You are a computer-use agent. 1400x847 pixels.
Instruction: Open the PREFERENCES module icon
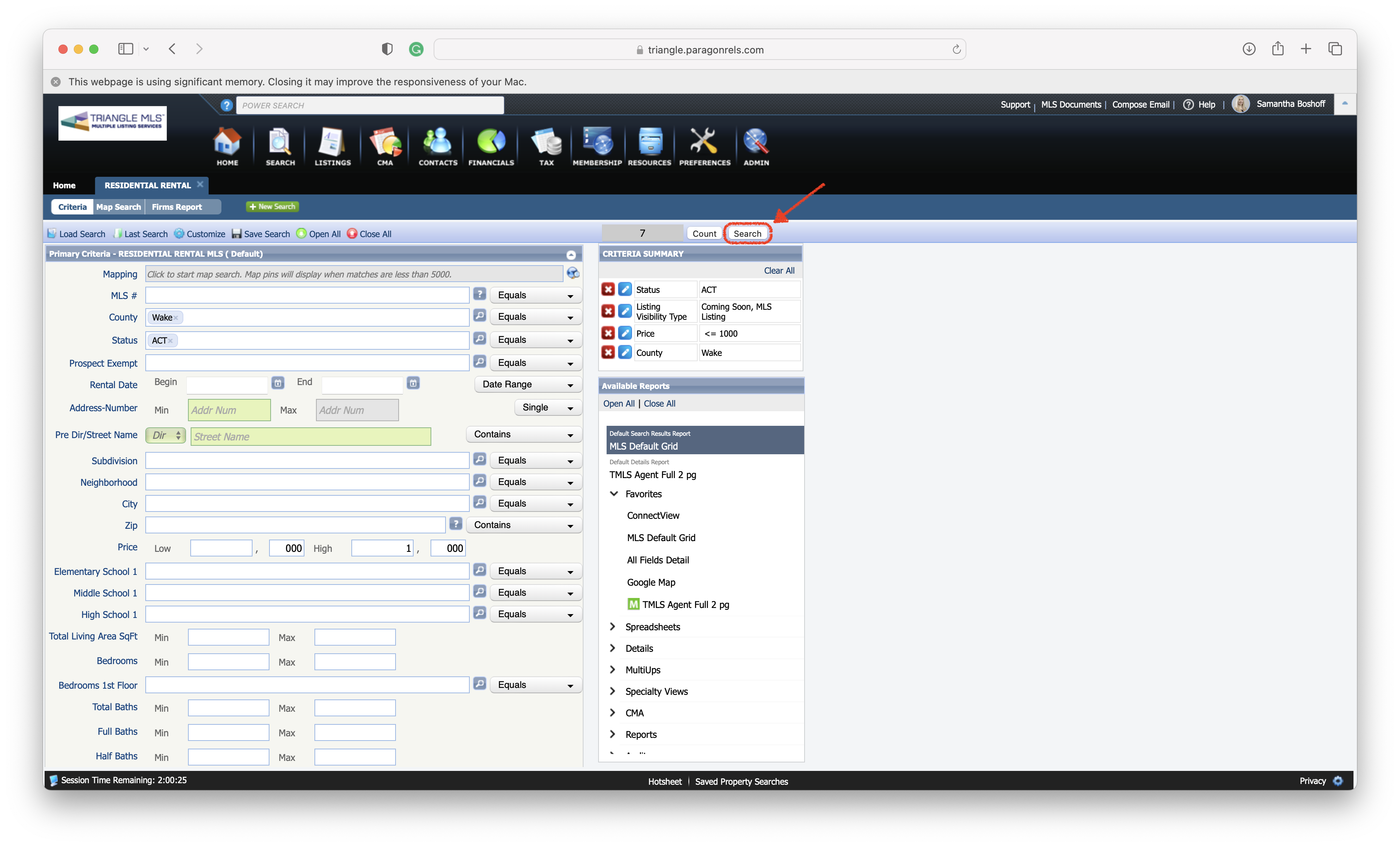pos(705,146)
